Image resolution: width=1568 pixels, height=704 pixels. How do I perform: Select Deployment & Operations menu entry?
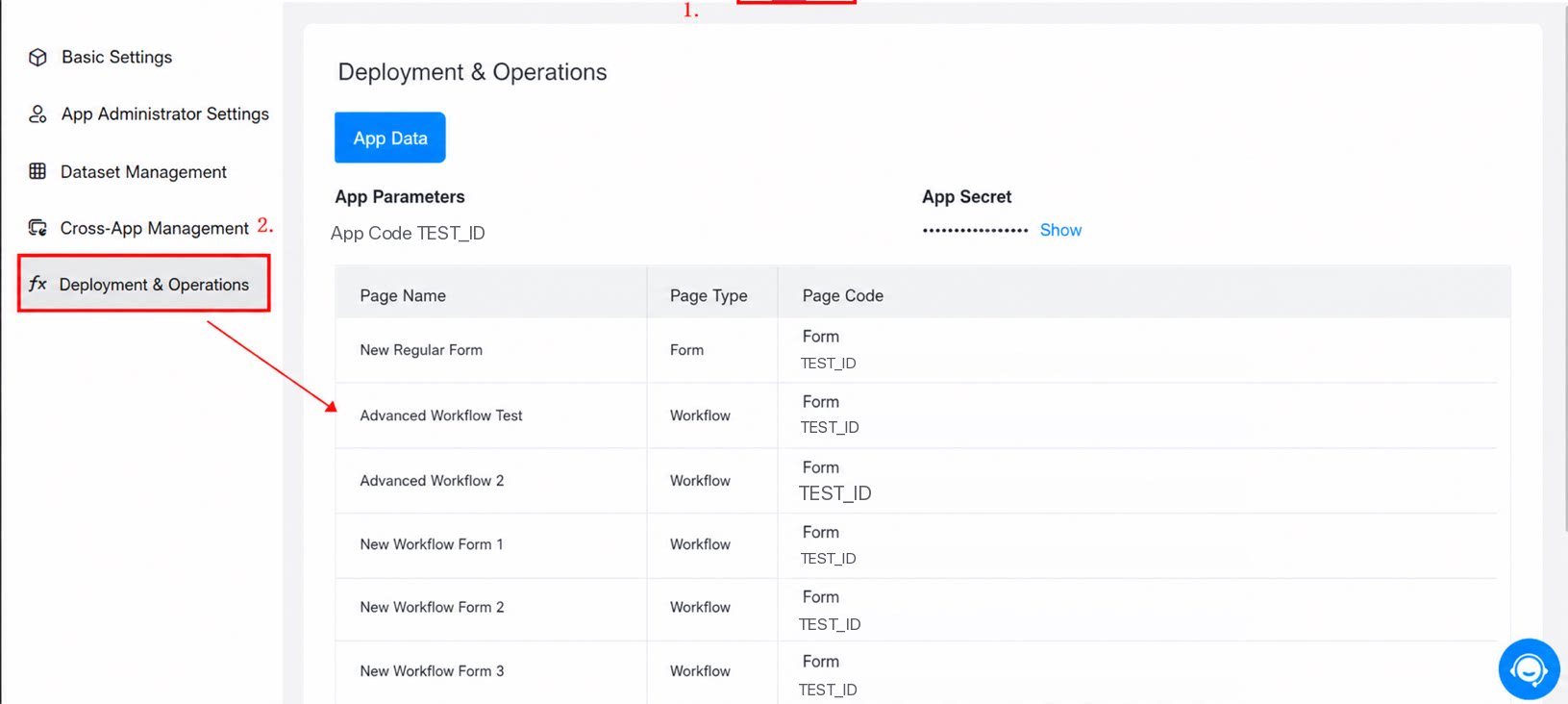pyautogui.click(x=144, y=284)
